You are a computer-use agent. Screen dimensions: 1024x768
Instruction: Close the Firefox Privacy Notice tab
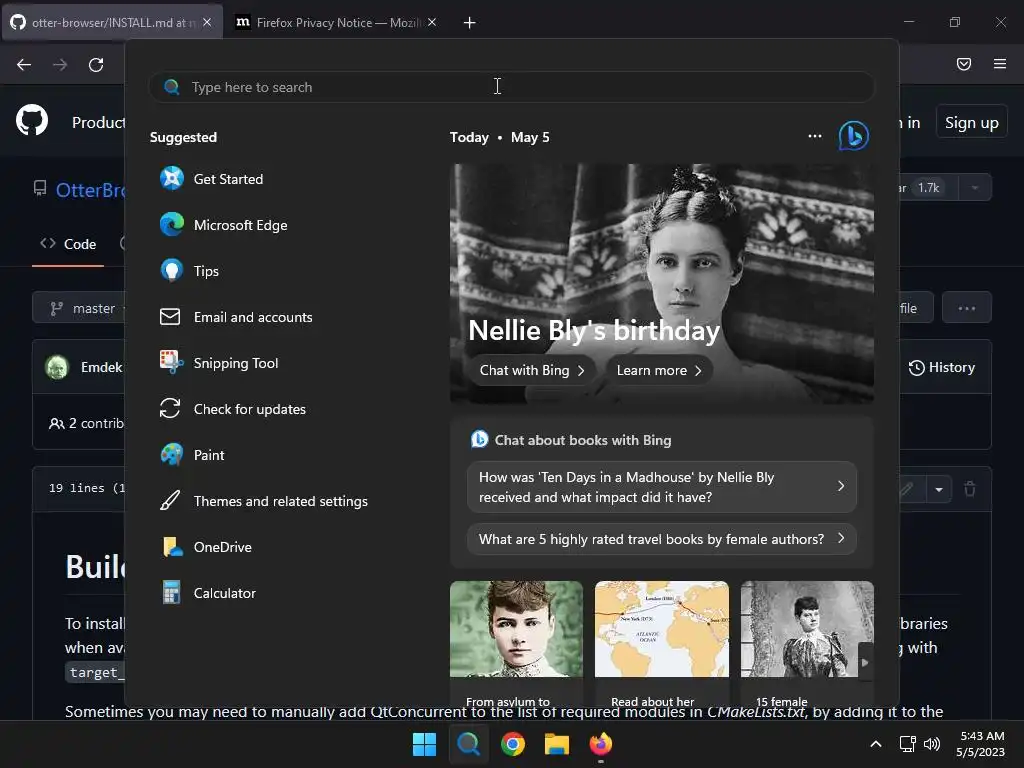click(432, 23)
